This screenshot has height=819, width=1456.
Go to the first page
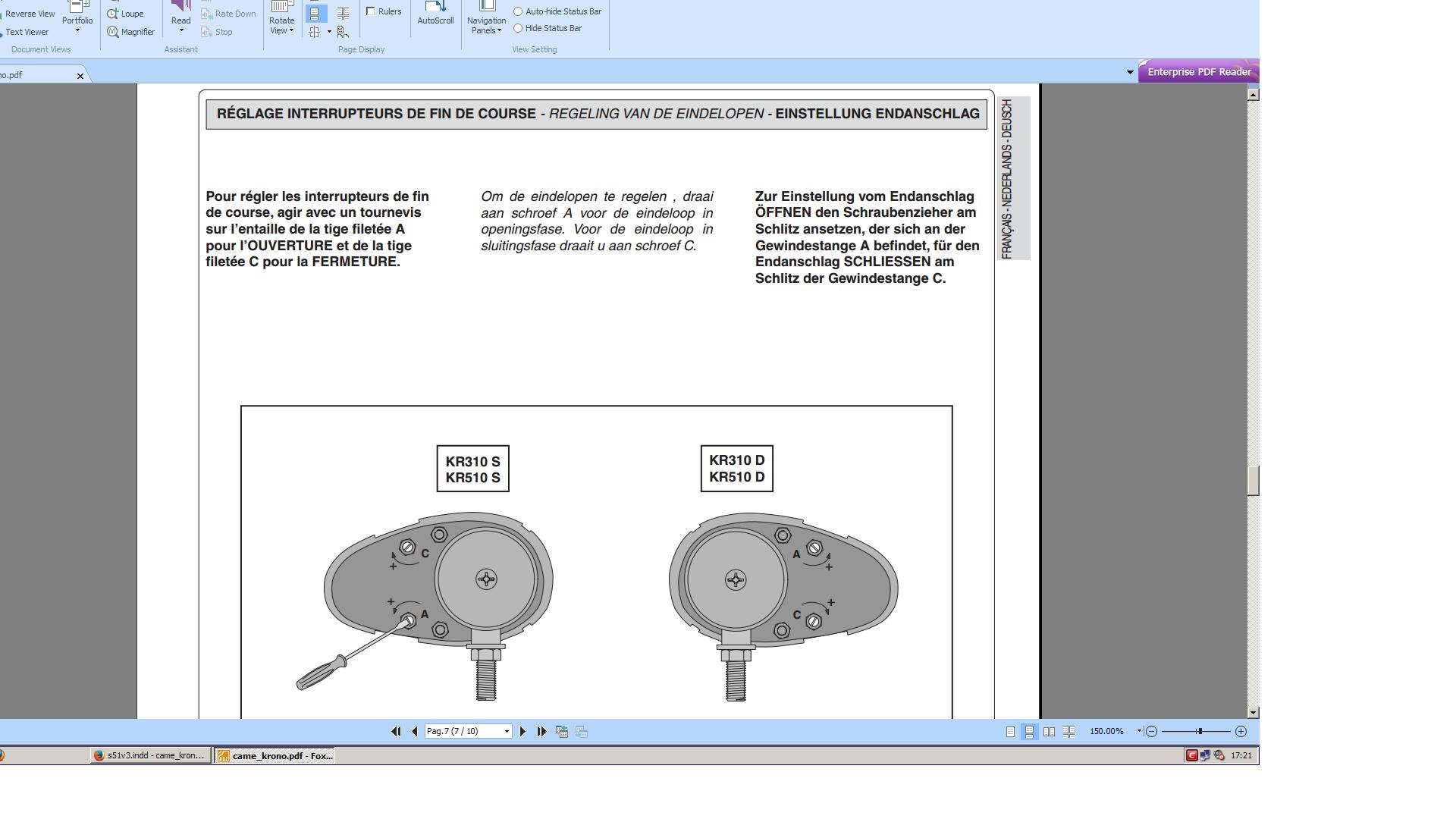(x=396, y=732)
